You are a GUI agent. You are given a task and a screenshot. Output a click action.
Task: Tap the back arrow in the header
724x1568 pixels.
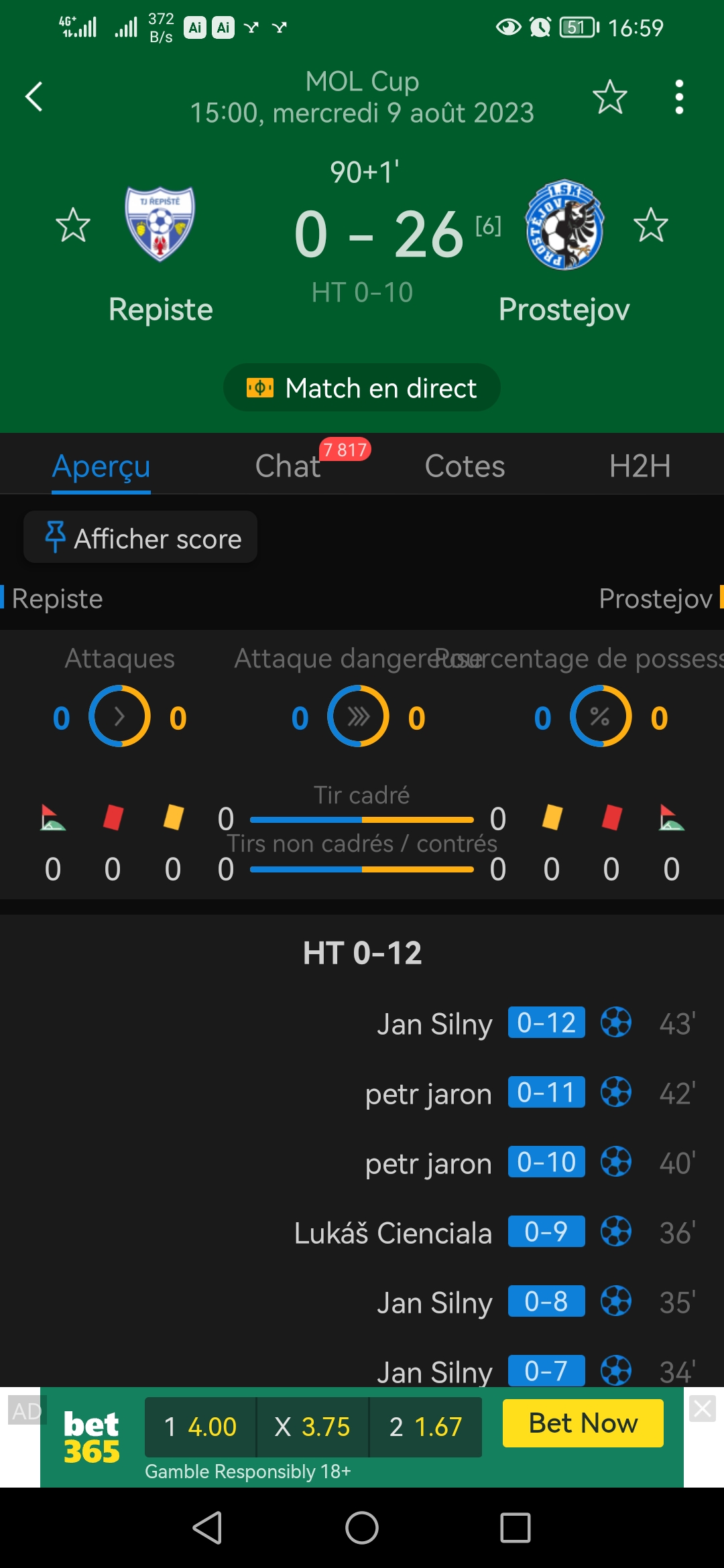pos(34,96)
